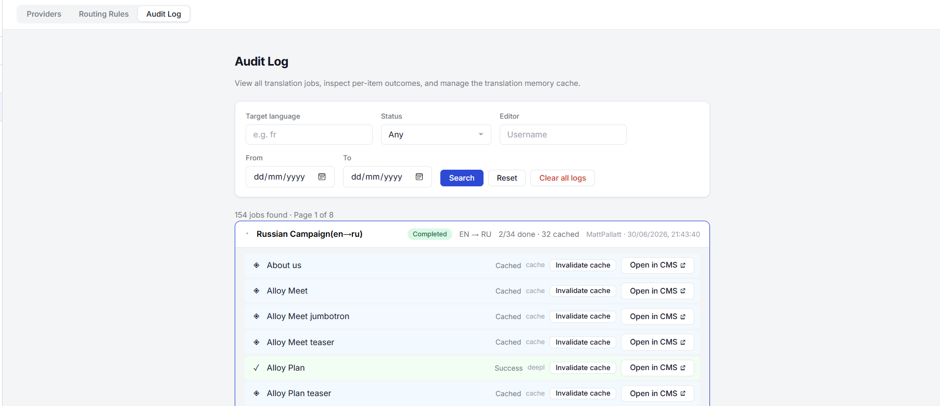Click the Audit Log page heading
Viewport: 940px width, 406px height.
click(x=261, y=61)
